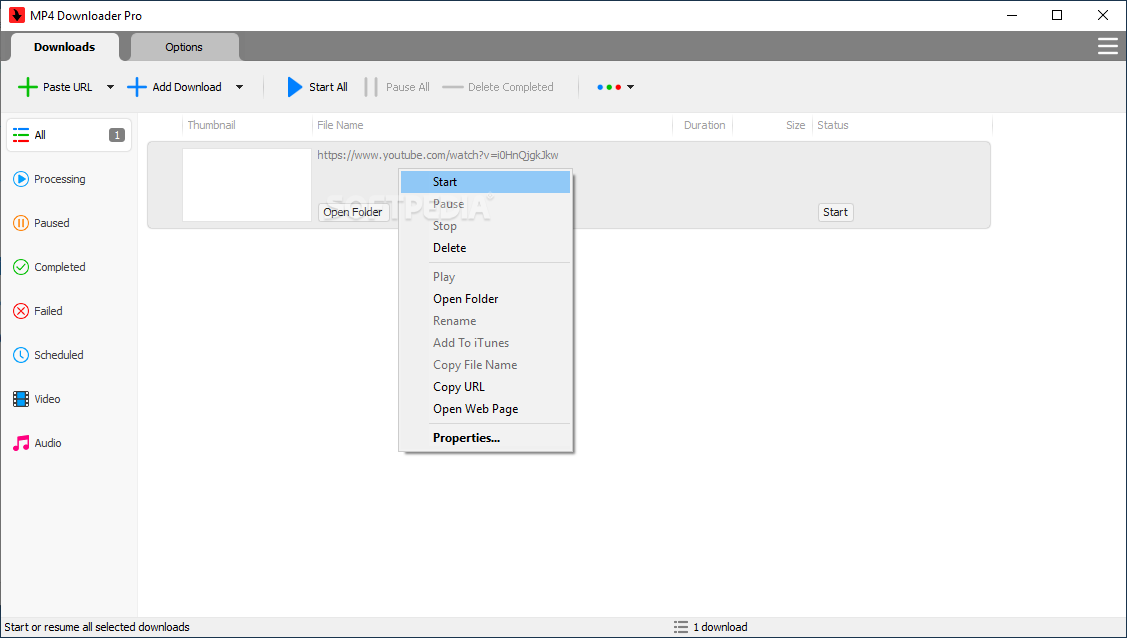Viewport: 1127px width, 638px height.
Task: Switch to the Options tab
Action: pos(184,47)
